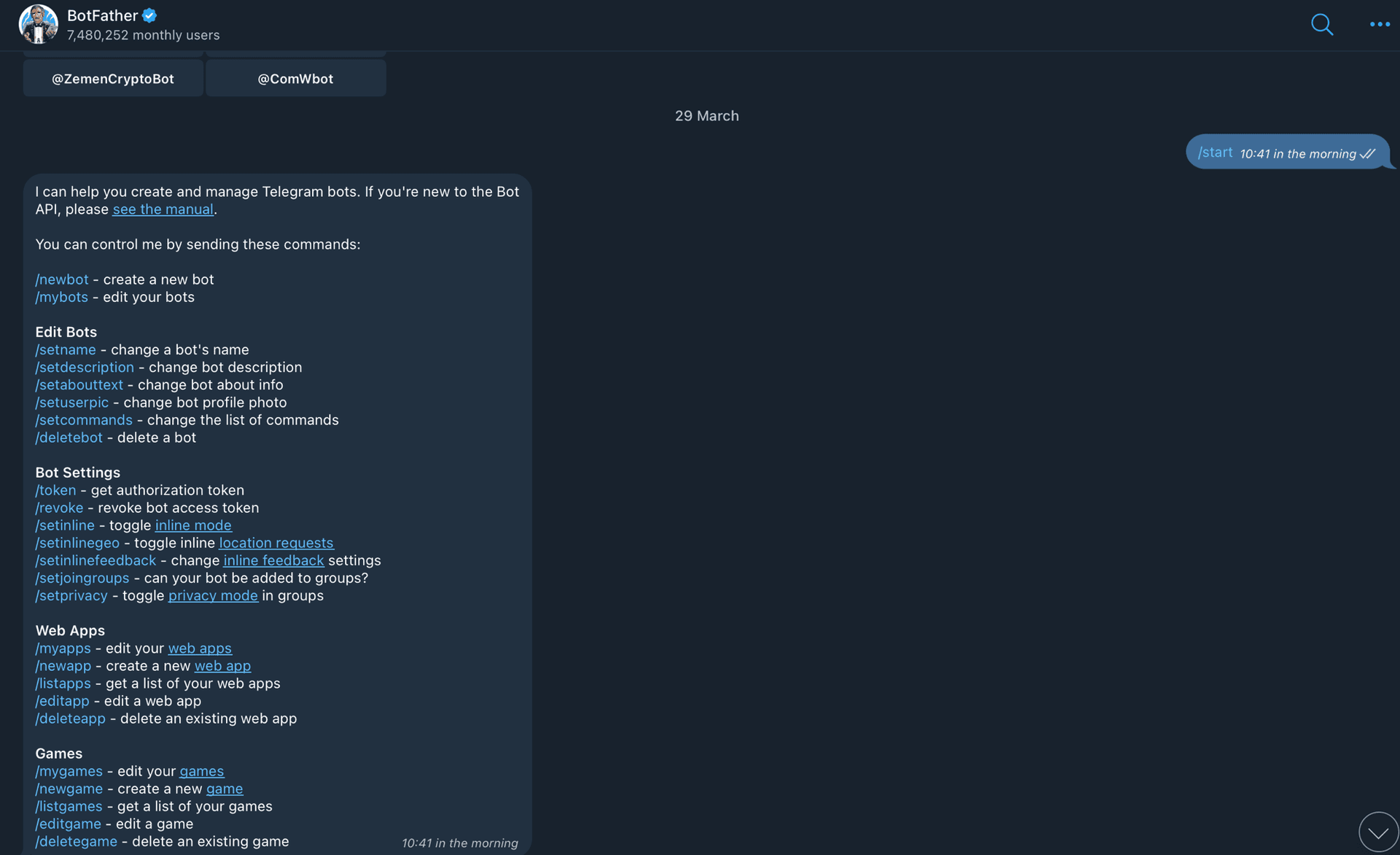Viewport: 1400px width, 855px height.
Task: Click the /mybots command
Action: click(61, 297)
